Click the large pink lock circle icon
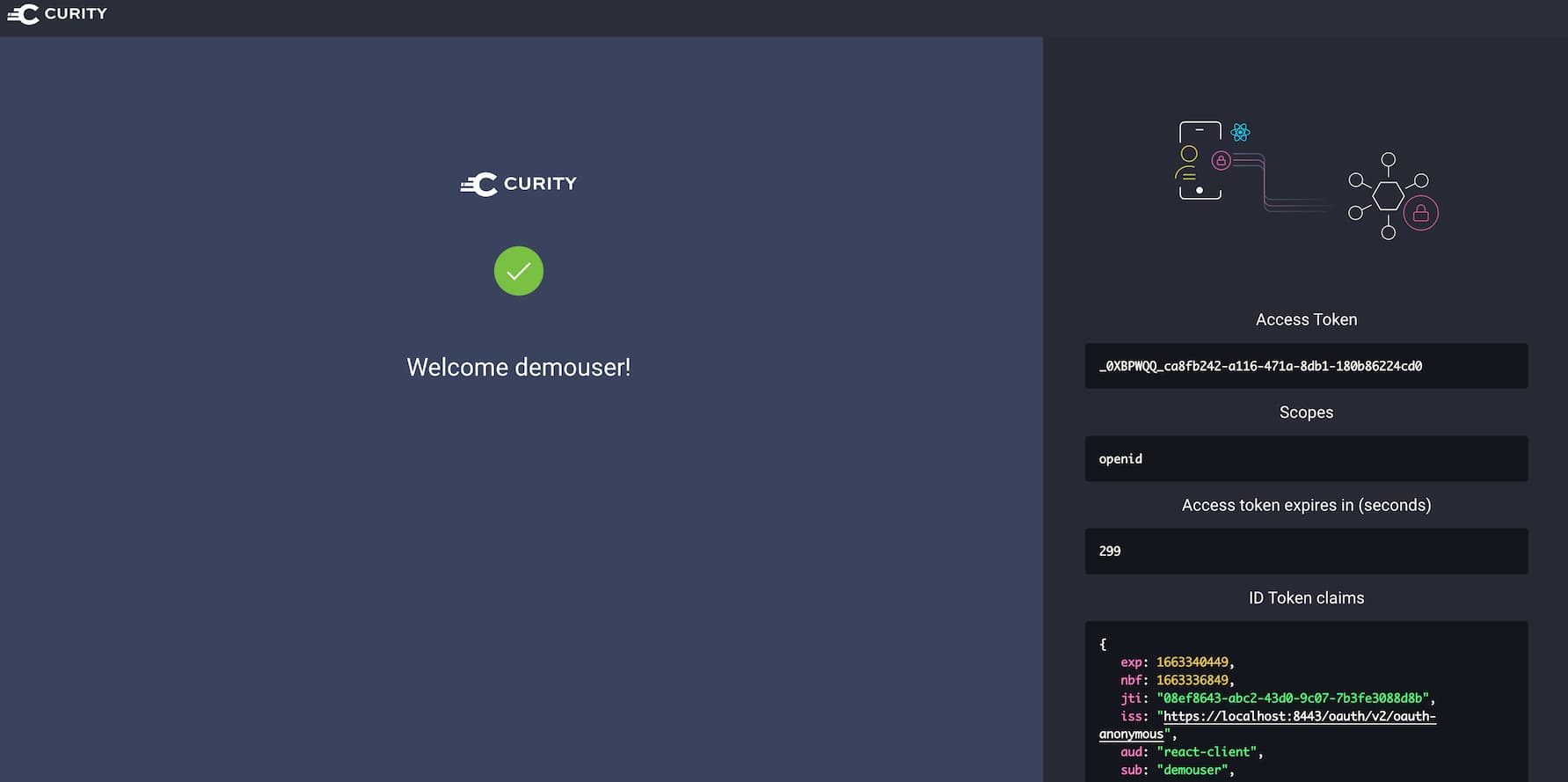This screenshot has height=782, width=1568. (x=1420, y=213)
